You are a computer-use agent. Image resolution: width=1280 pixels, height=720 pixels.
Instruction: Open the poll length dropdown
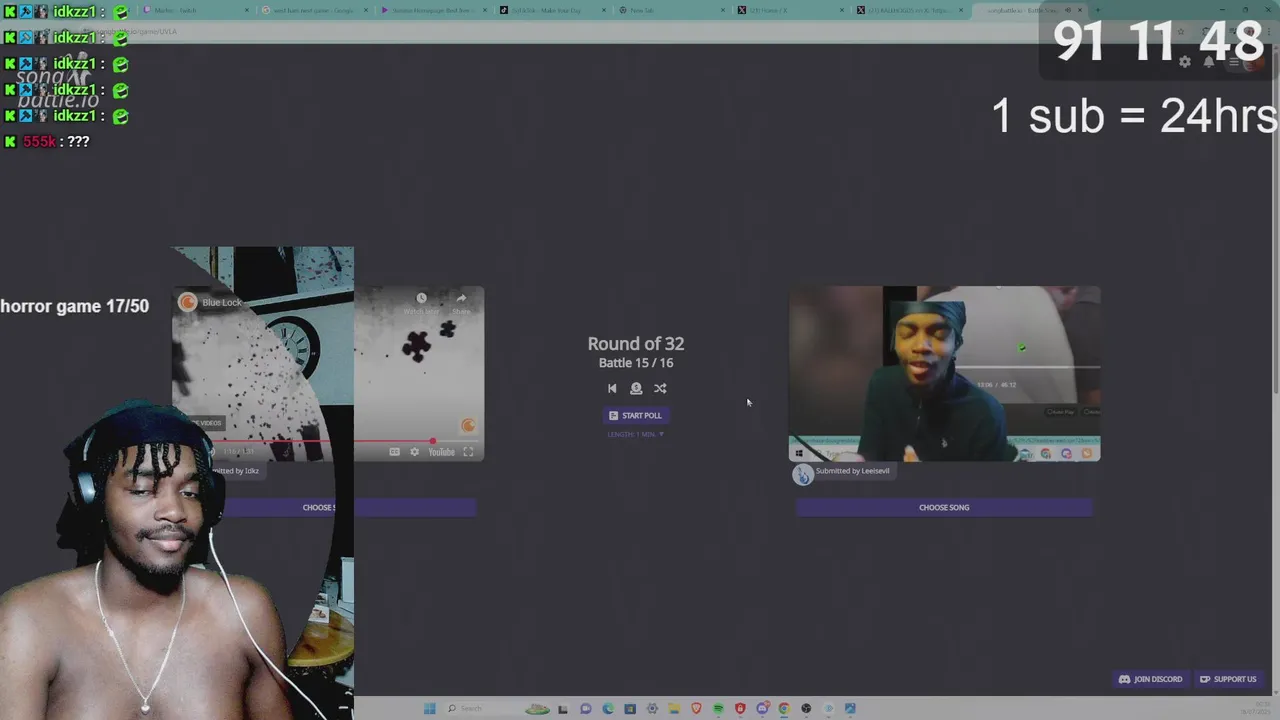click(636, 434)
